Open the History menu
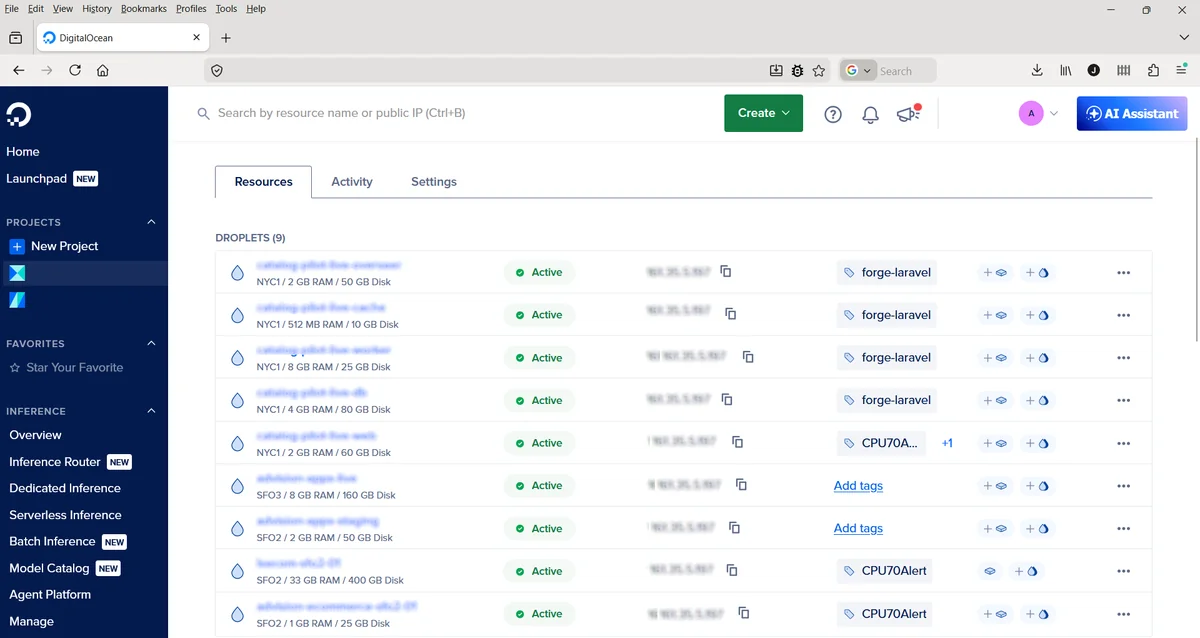The image size is (1200, 638). pyautogui.click(x=97, y=8)
